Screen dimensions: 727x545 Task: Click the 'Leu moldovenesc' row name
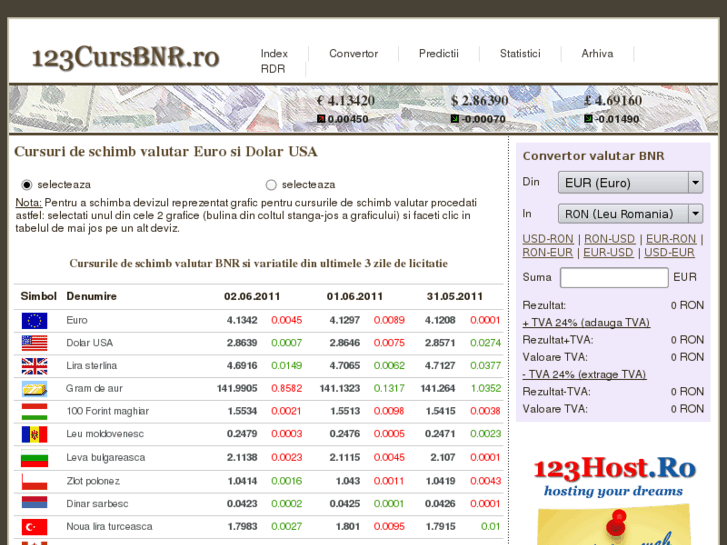tap(105, 434)
